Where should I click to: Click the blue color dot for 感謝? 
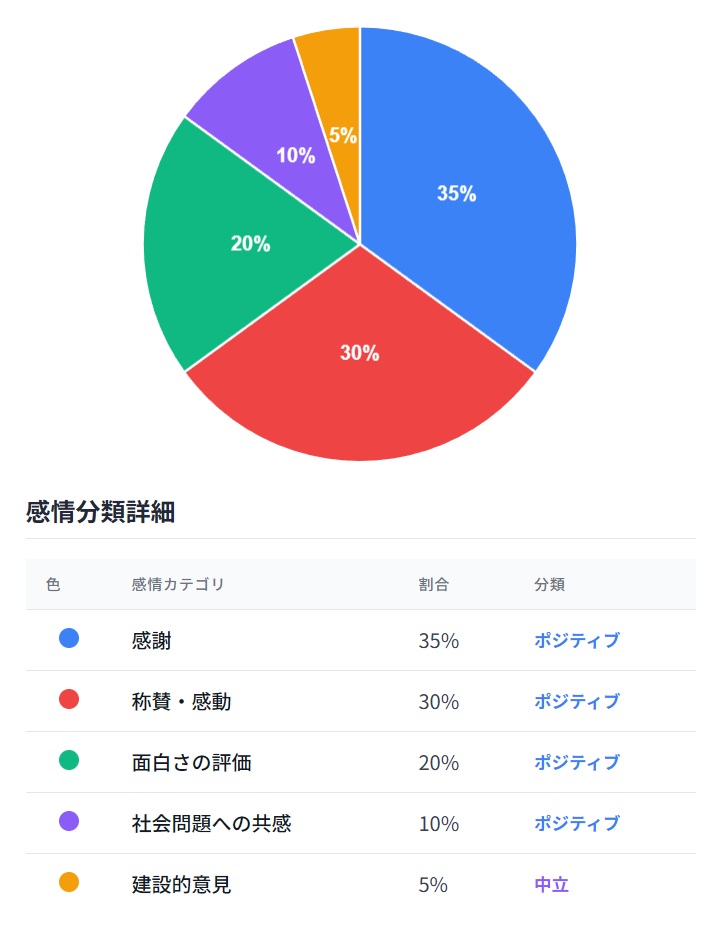click(69, 638)
